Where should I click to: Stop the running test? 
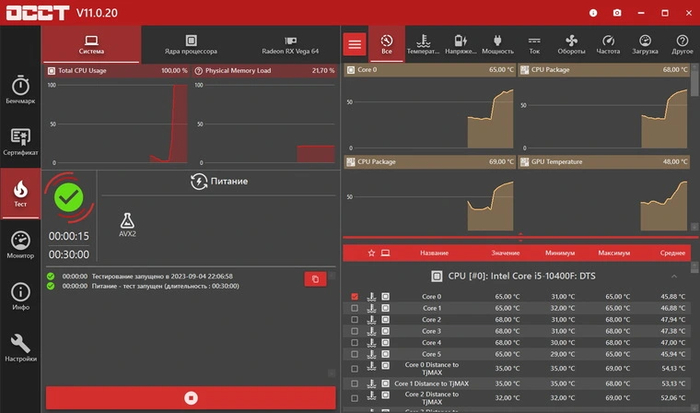190,397
